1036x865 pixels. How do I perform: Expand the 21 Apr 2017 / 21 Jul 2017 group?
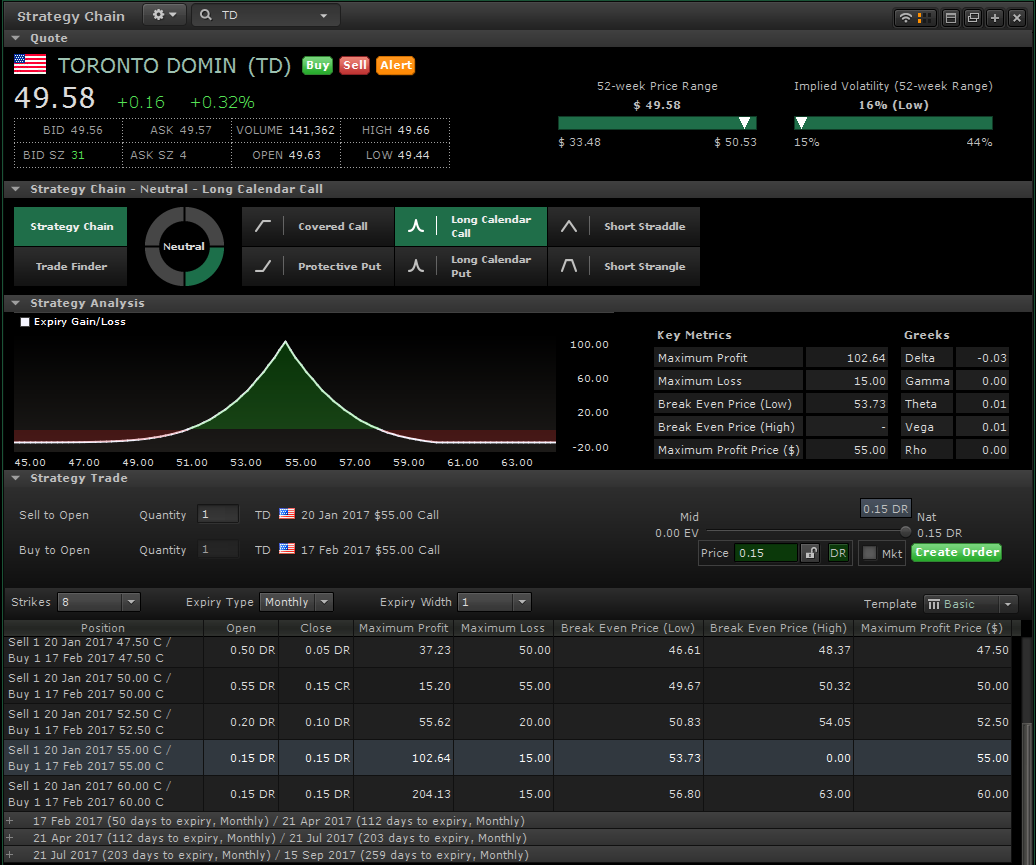[9, 838]
